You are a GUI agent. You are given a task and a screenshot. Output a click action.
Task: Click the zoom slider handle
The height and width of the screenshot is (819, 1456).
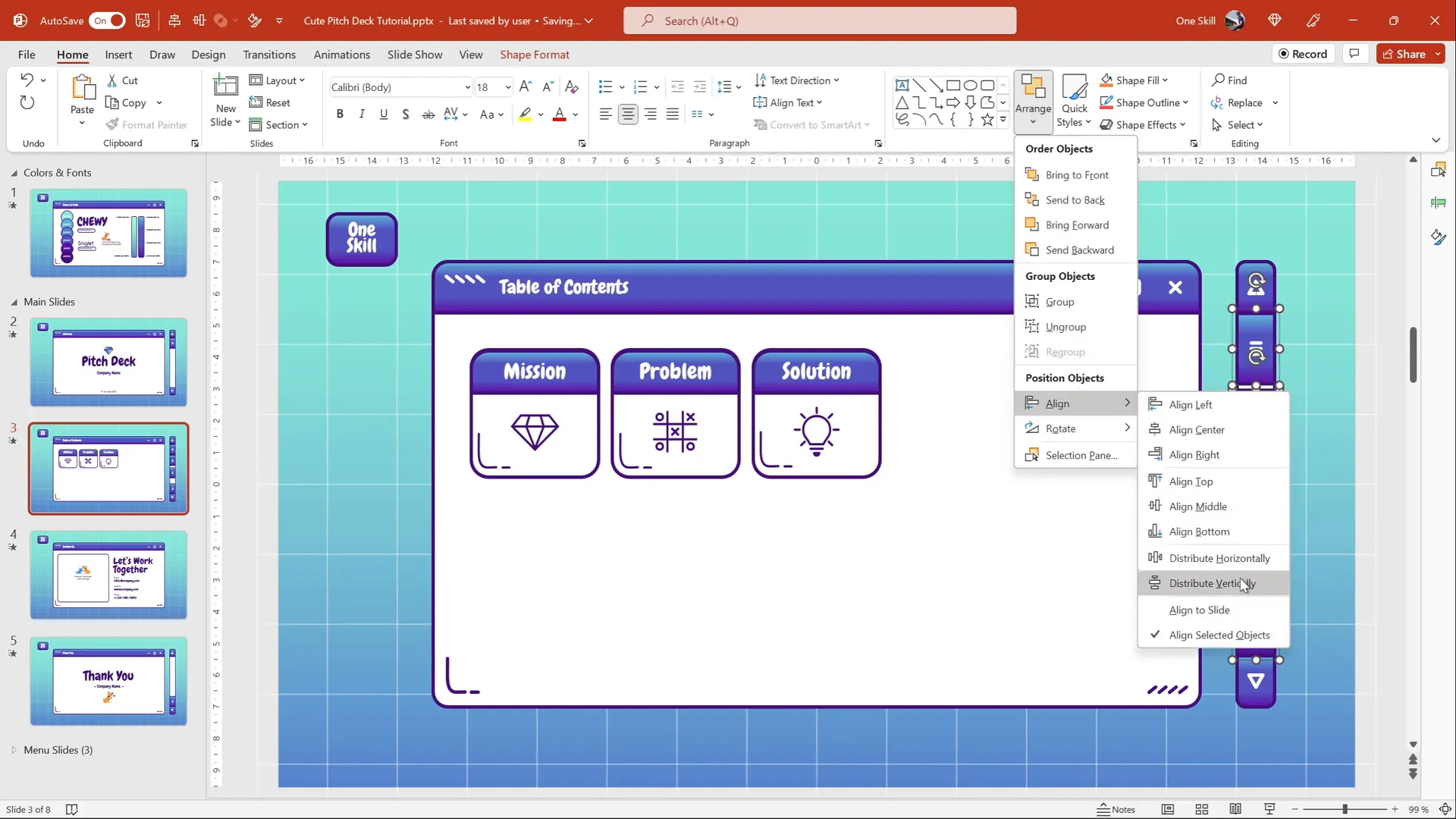coord(1345,809)
